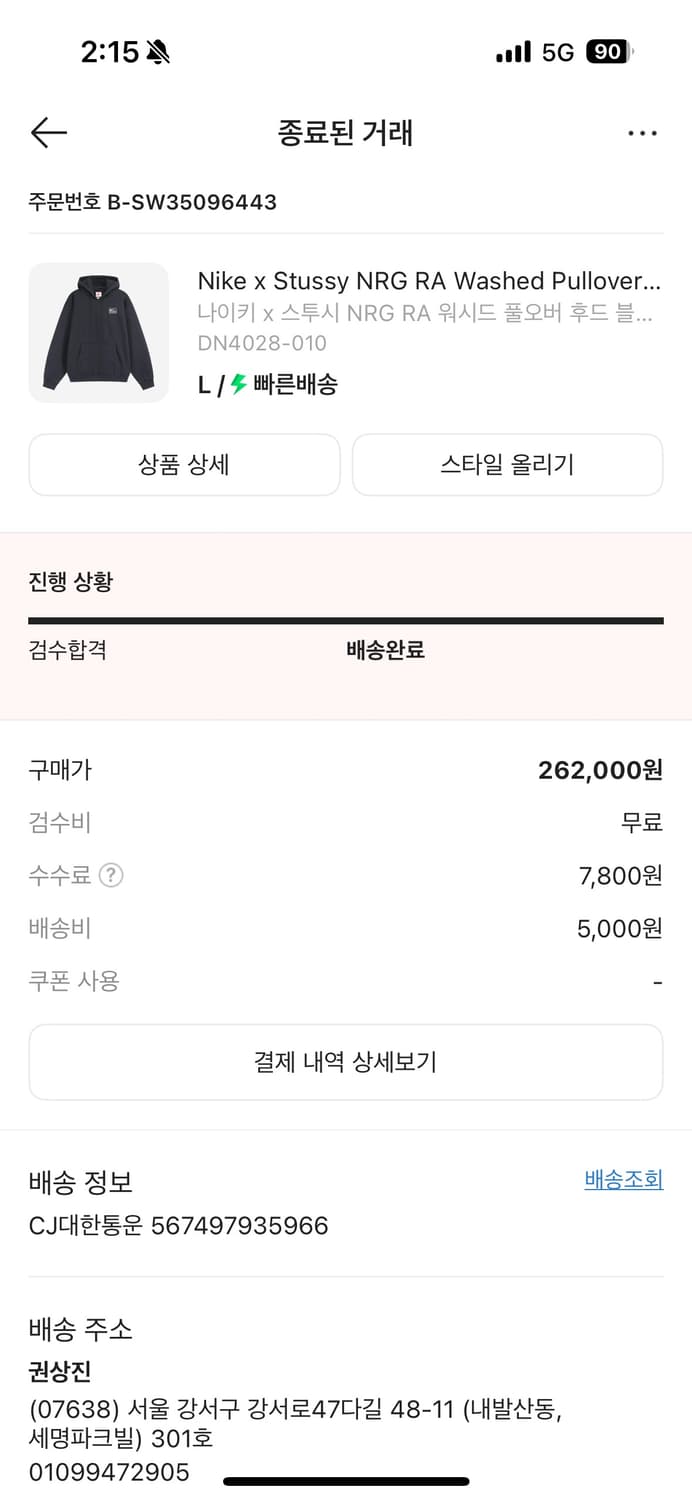The width and height of the screenshot is (692, 1500).
Task: Tap the back arrow to leave 종료된 거래
Action: (48, 133)
